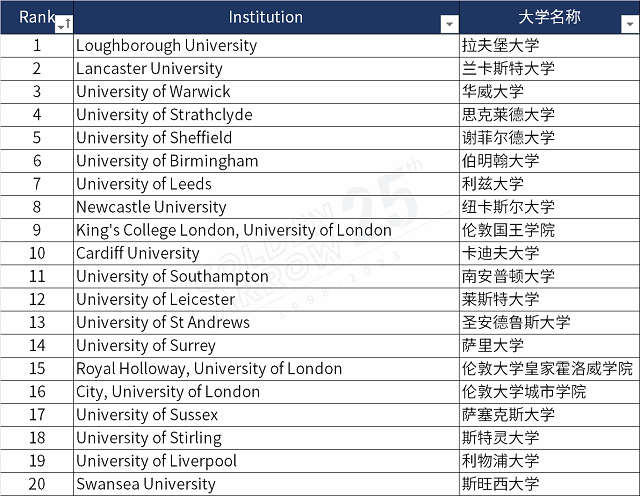
Task: Select the 伦敦大学城市学院 cell
Action: [549, 391]
